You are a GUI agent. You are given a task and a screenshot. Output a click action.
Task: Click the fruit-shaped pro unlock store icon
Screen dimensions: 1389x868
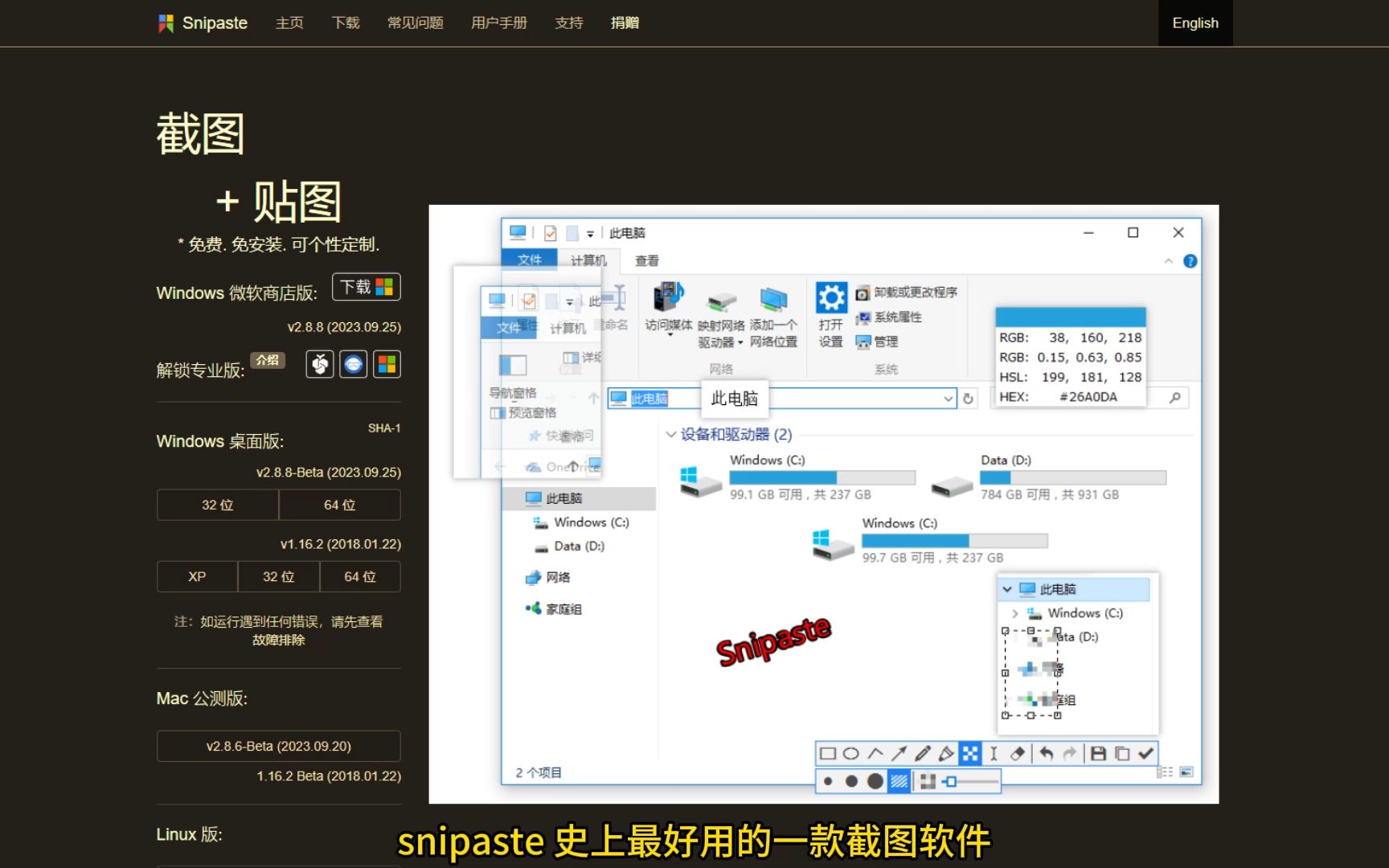pos(320,365)
